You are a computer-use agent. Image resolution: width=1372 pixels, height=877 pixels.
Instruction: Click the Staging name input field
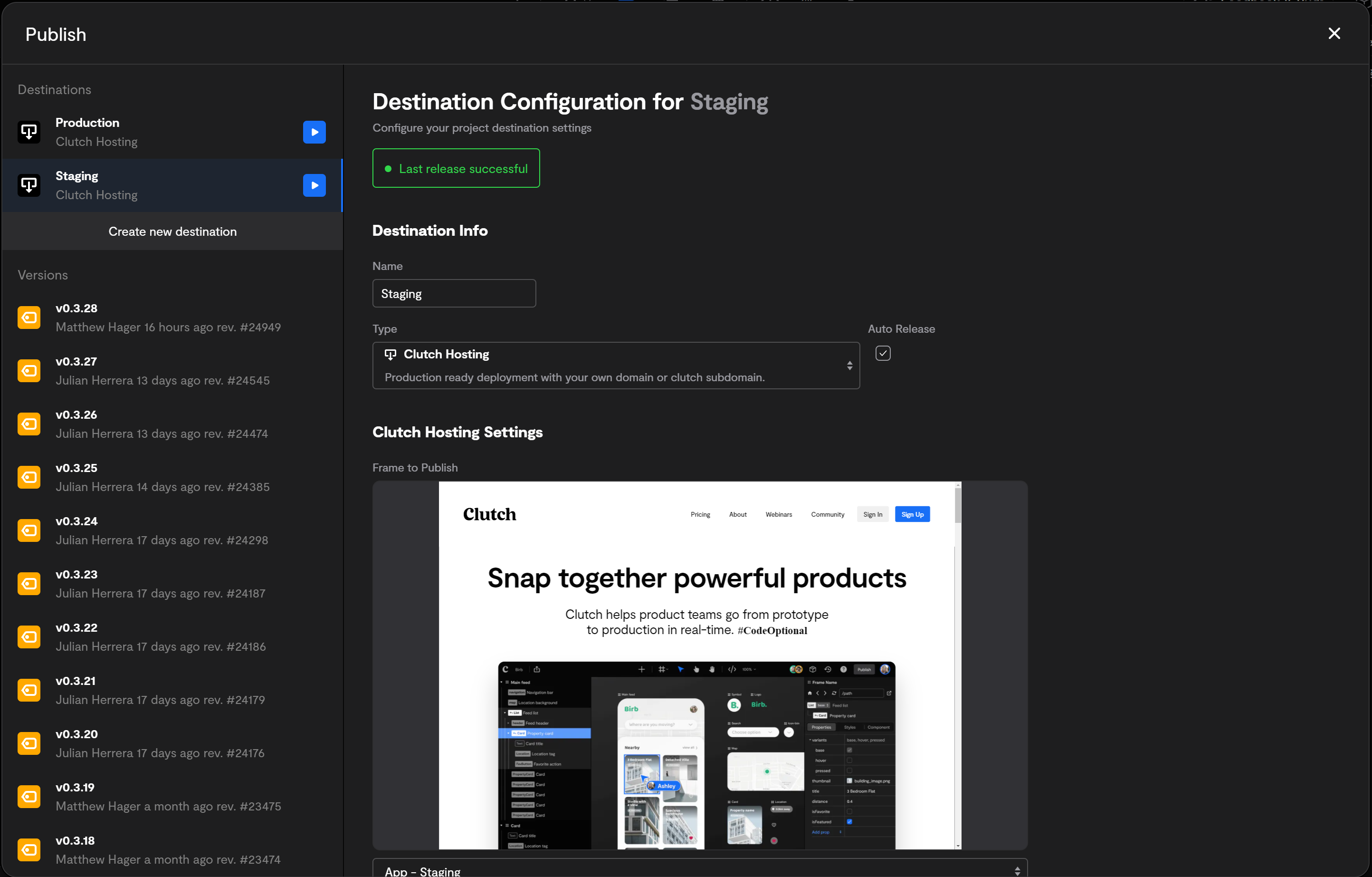tap(454, 294)
